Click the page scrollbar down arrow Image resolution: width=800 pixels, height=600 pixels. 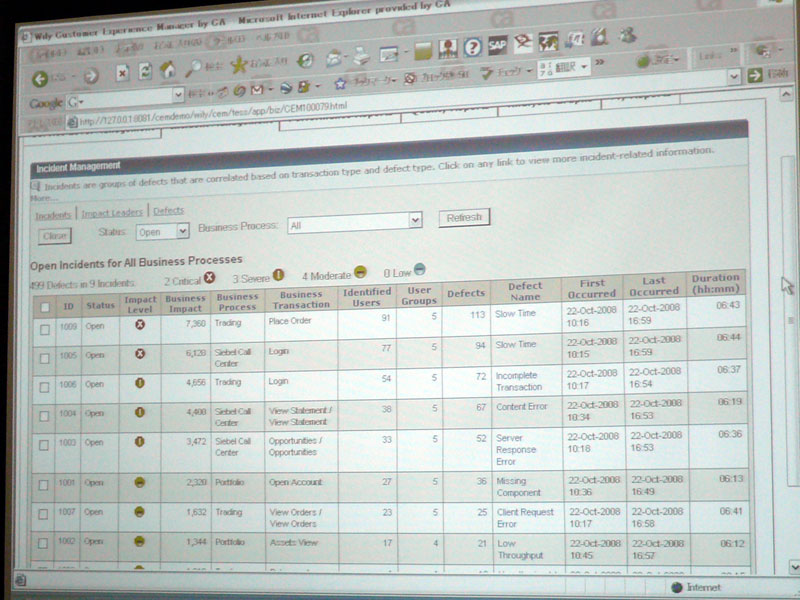794,566
